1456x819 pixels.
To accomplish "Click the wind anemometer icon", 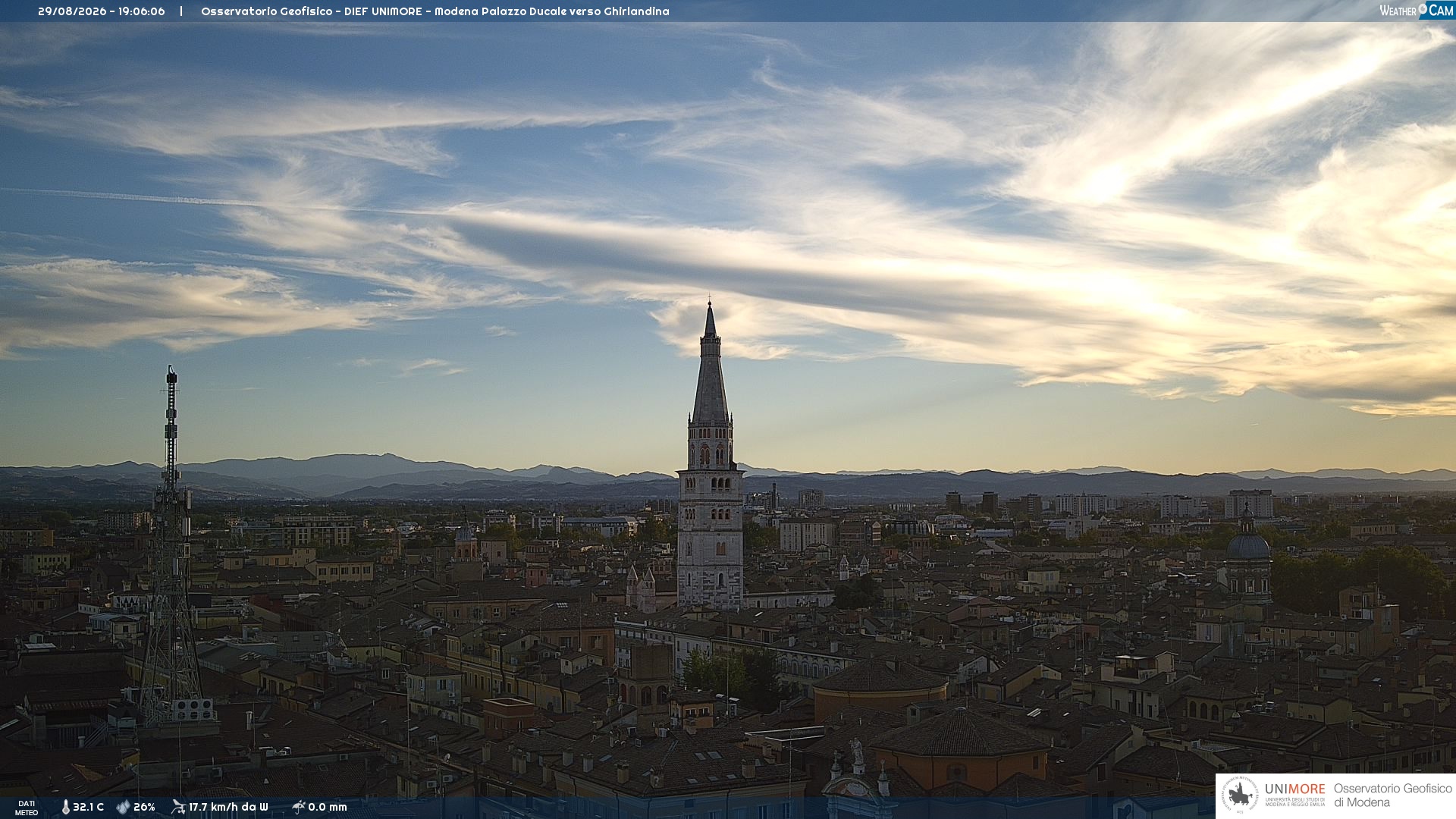I will pyautogui.click(x=178, y=807).
